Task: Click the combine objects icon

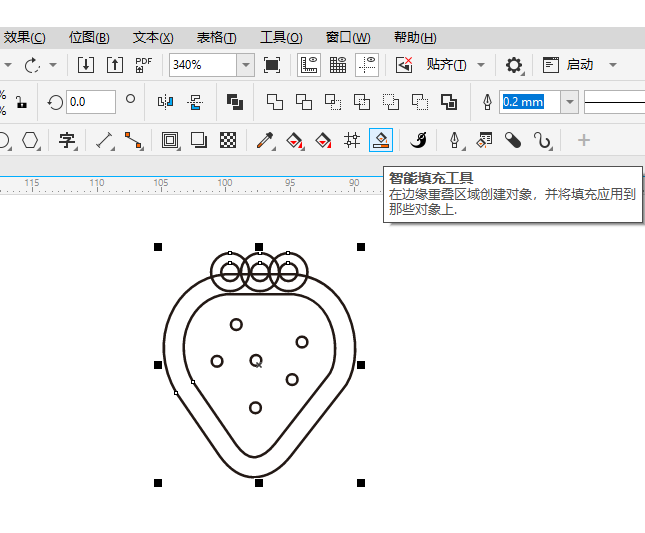Action: [x=234, y=102]
